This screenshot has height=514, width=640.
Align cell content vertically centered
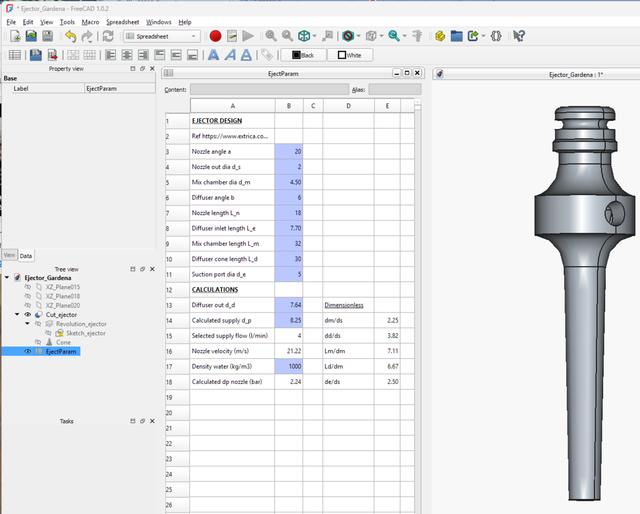tap(176, 55)
